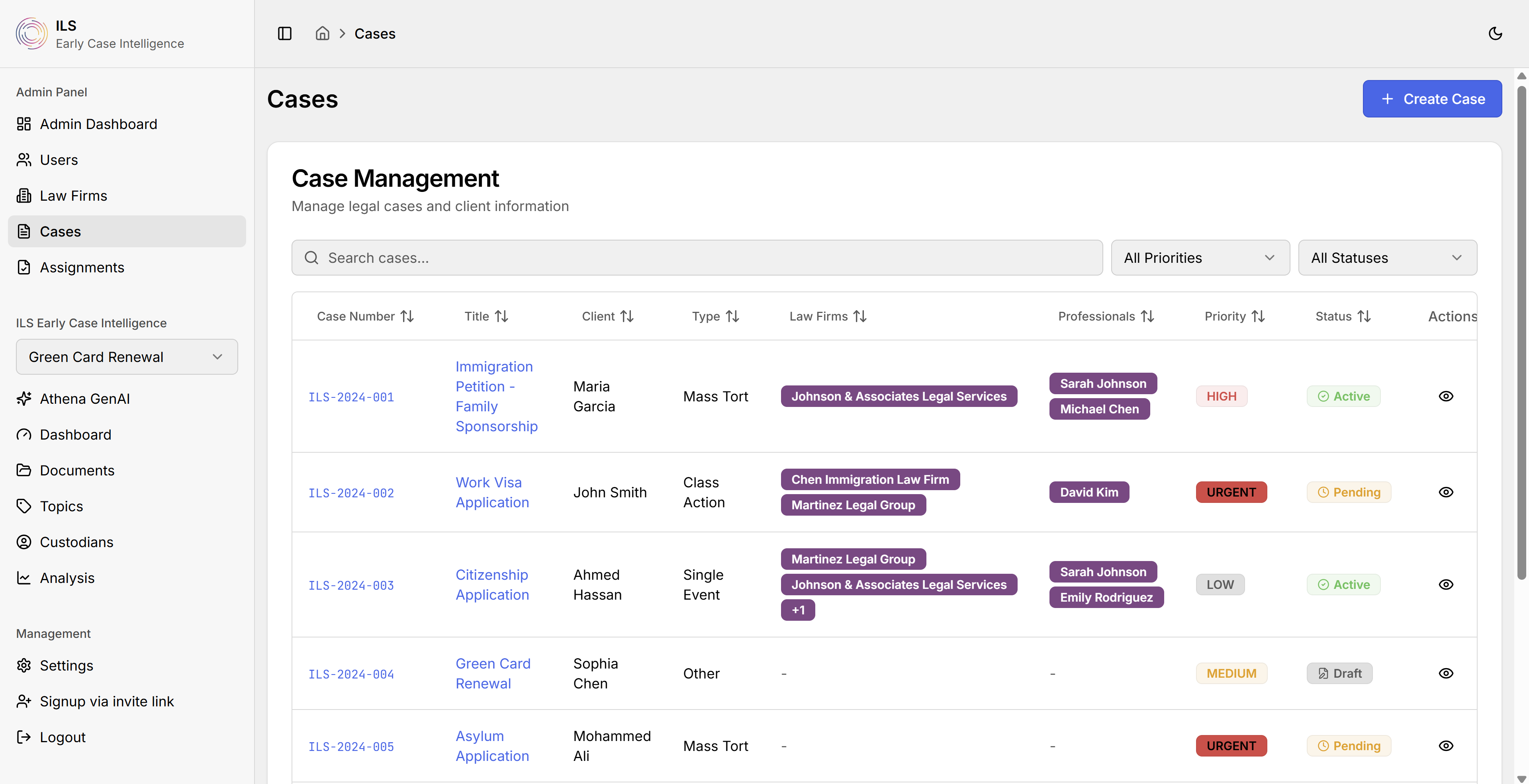Open case number ILS-2024-002 link

point(351,493)
